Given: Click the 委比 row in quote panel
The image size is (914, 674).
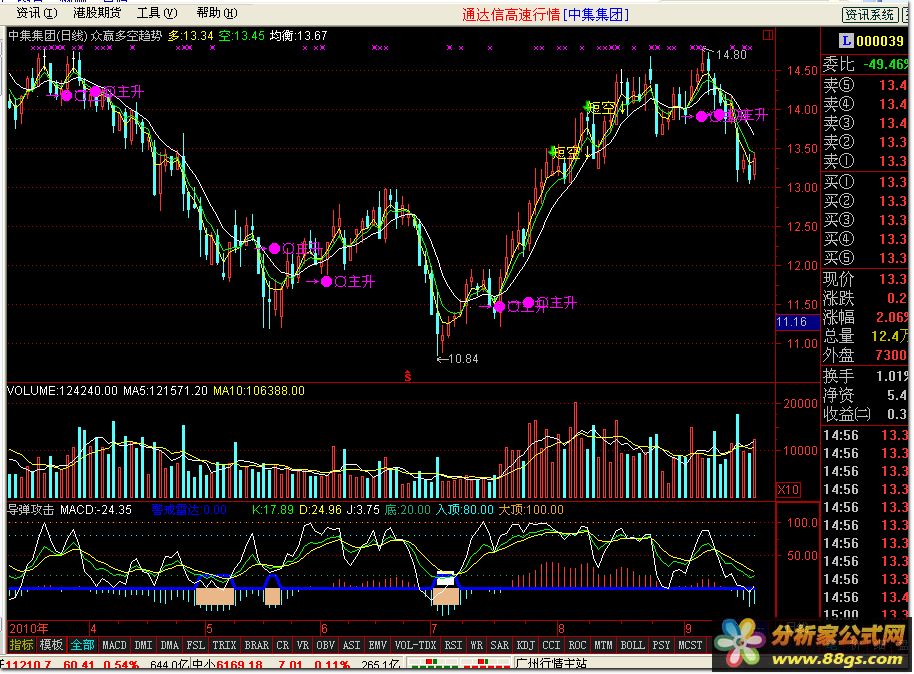Looking at the screenshot, I should click(x=865, y=64).
